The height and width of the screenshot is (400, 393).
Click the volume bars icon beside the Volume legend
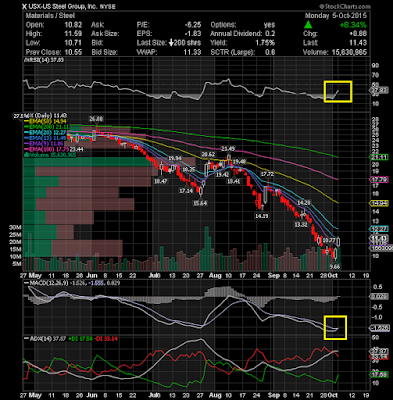coord(26,155)
